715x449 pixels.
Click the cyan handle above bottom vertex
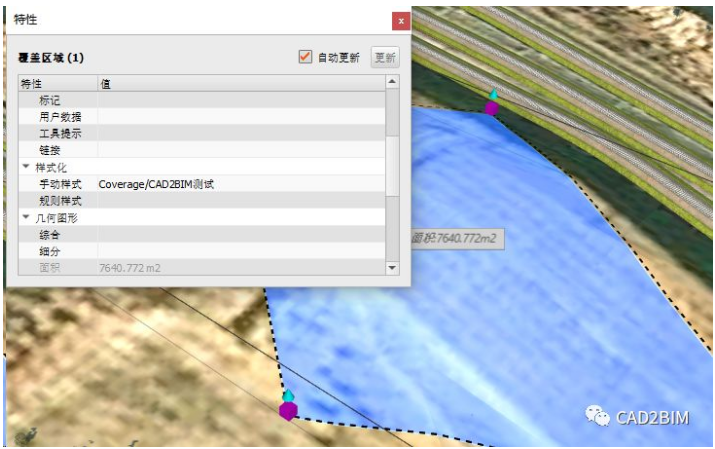[x=289, y=396]
